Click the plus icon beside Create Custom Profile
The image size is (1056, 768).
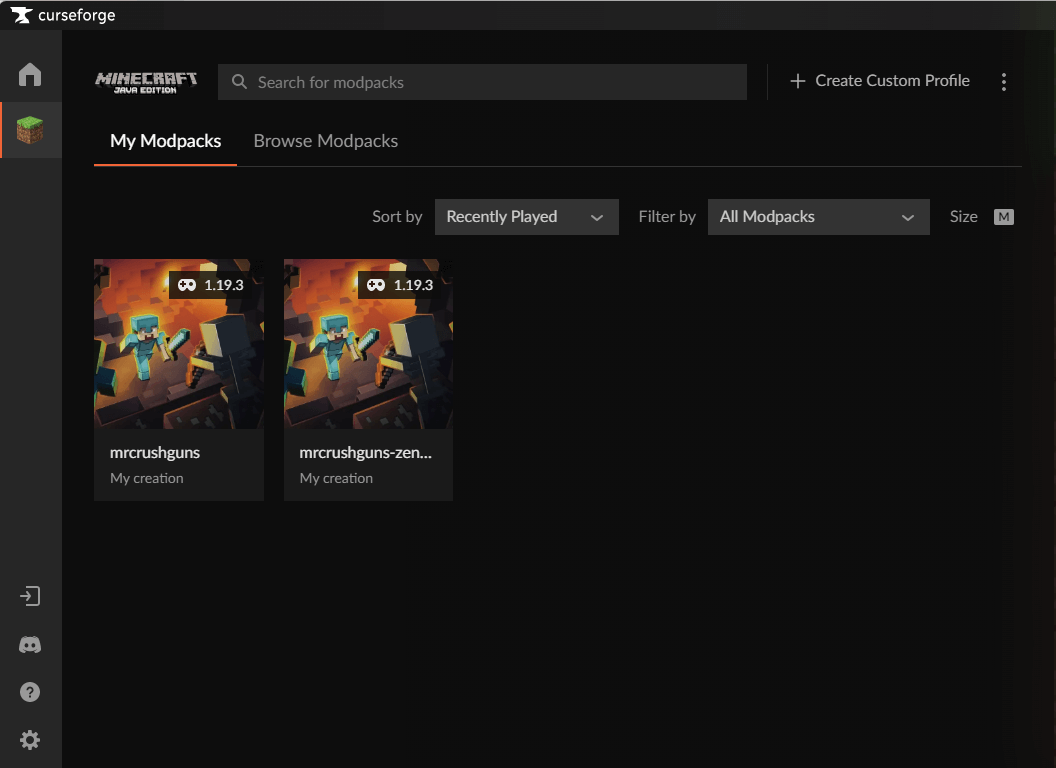tap(797, 81)
